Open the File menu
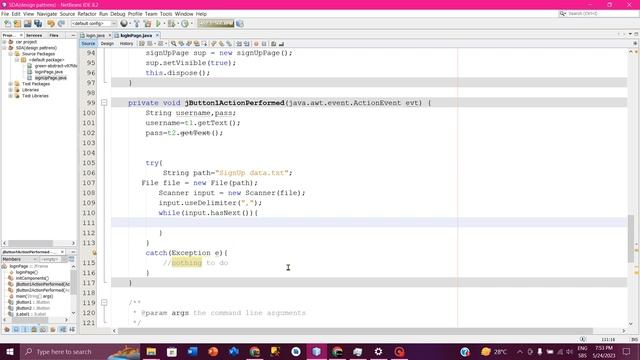This screenshot has height=360, width=640. point(5,14)
